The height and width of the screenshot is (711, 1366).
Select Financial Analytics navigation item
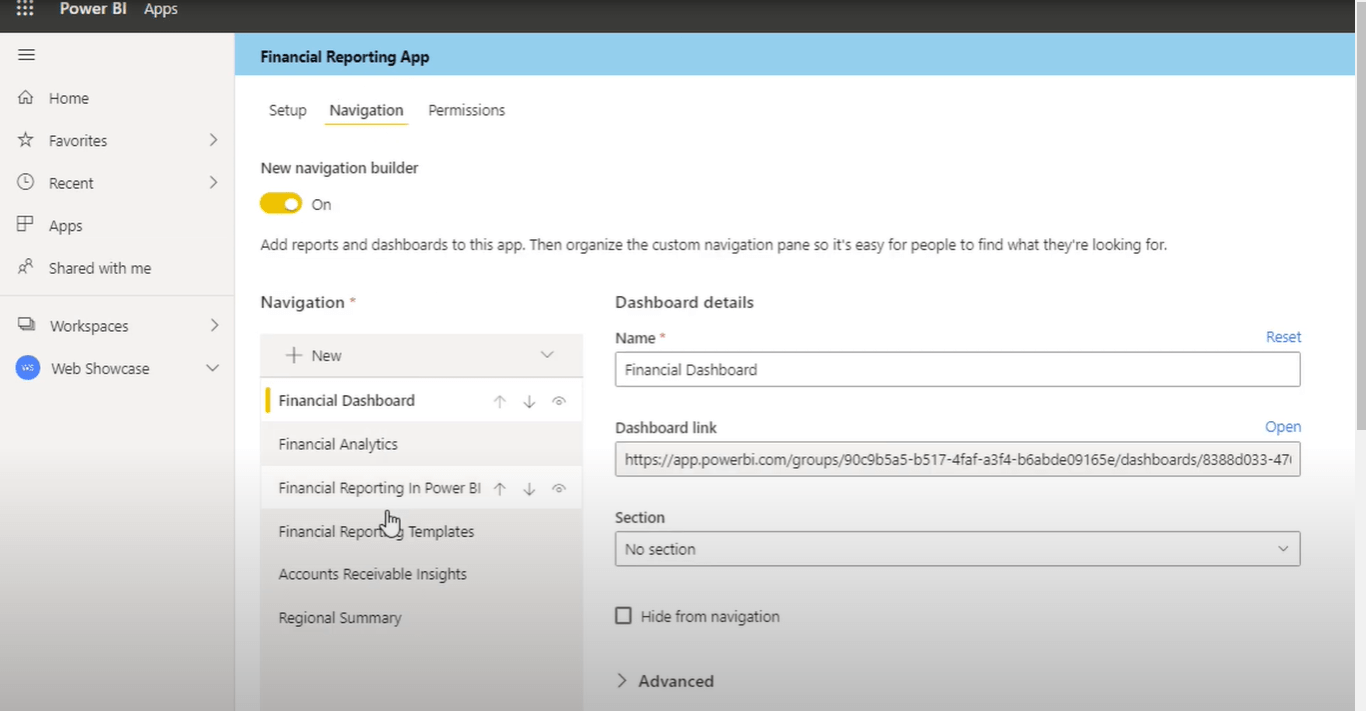coord(421,444)
